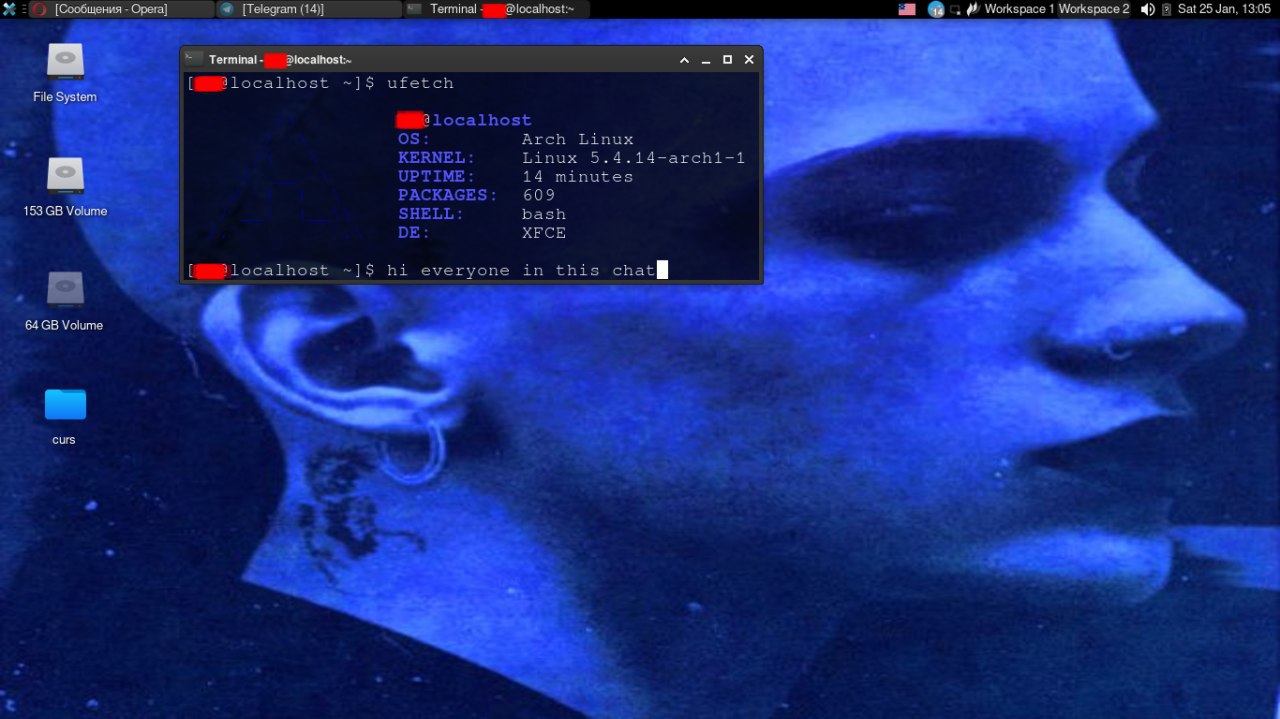Switch to the Opera window taskbar button
This screenshot has width=1280, height=719.
[x=121, y=9]
